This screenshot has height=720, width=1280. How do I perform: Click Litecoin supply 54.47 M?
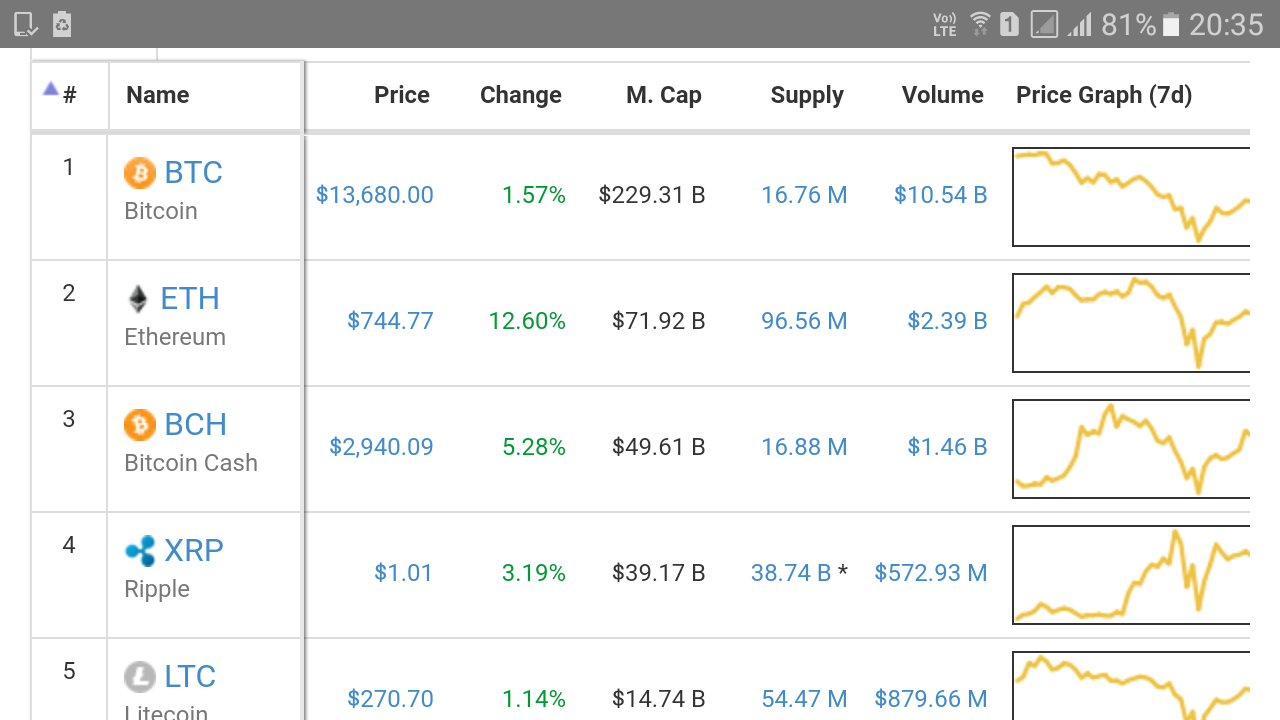pyautogui.click(x=804, y=699)
